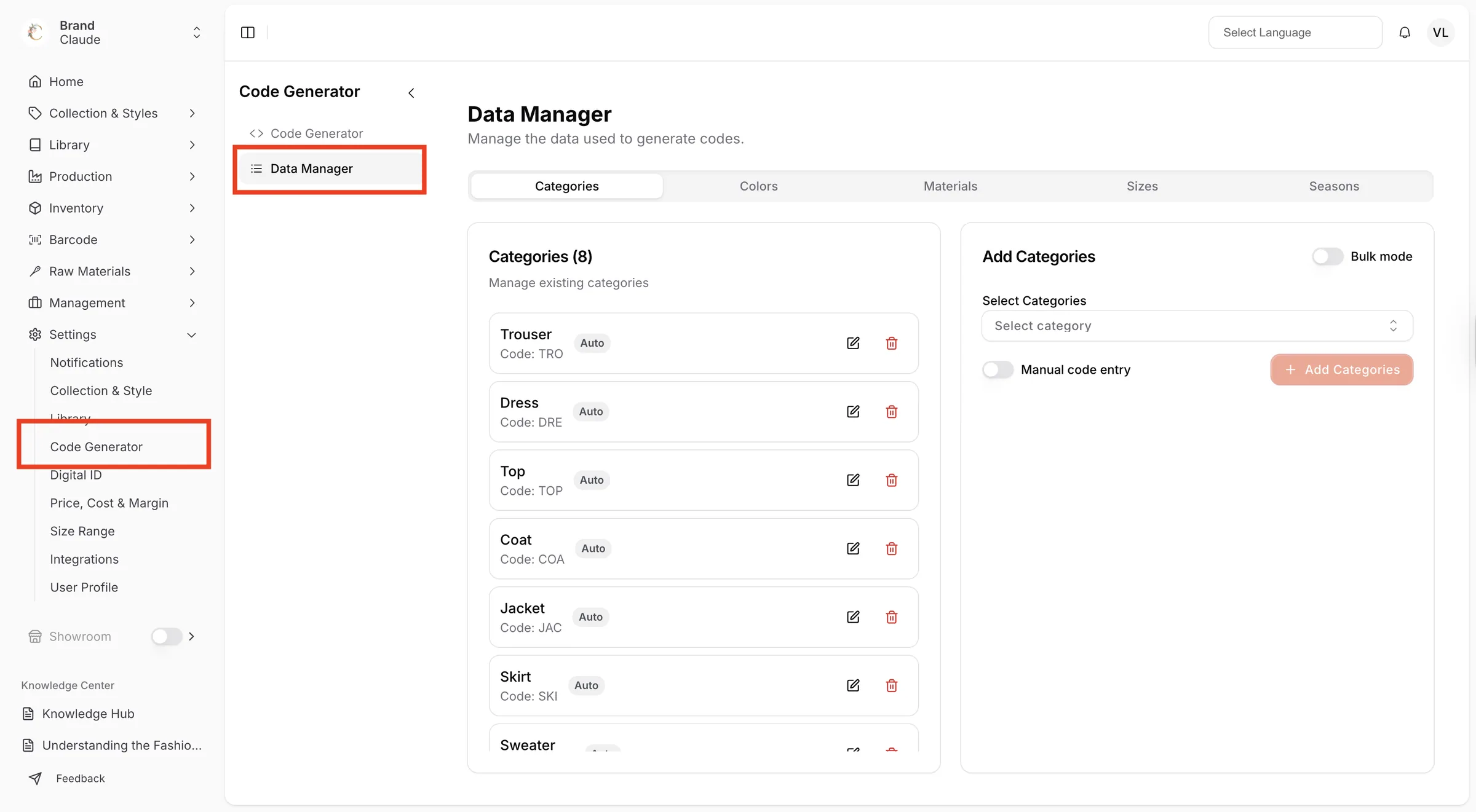Open the Barcode menu
1476x812 pixels.
tap(112, 240)
